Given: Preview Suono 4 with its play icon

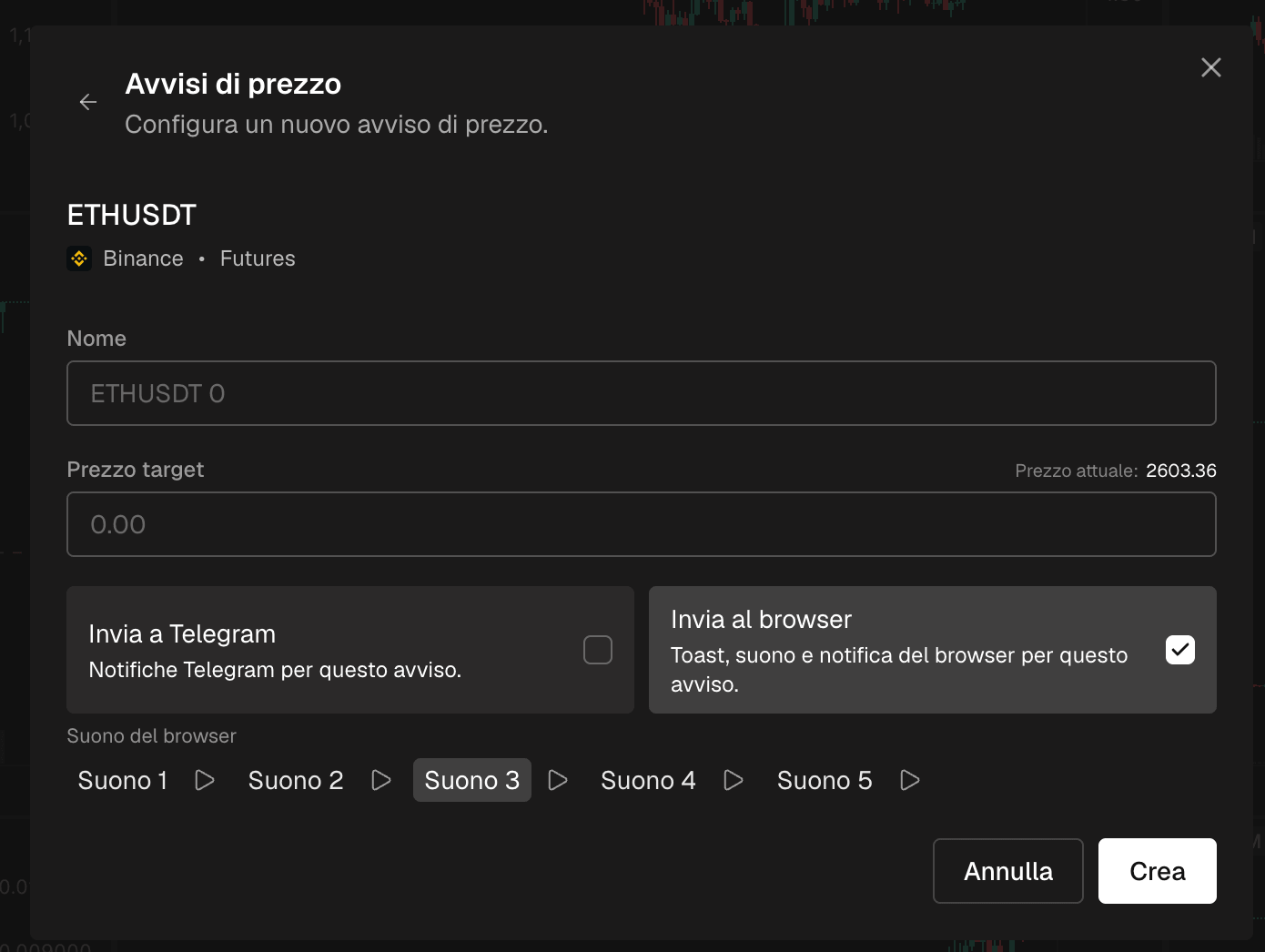Looking at the screenshot, I should click(x=734, y=780).
